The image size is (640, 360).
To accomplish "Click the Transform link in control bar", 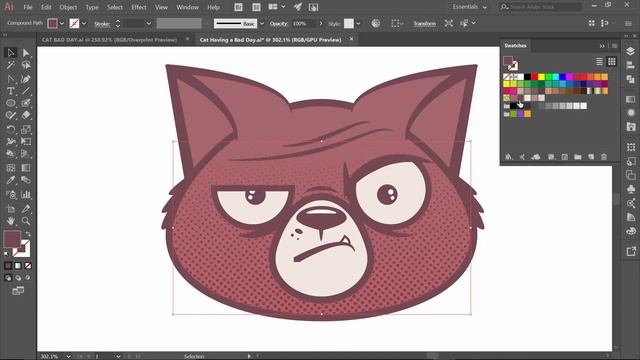I will coord(424,24).
